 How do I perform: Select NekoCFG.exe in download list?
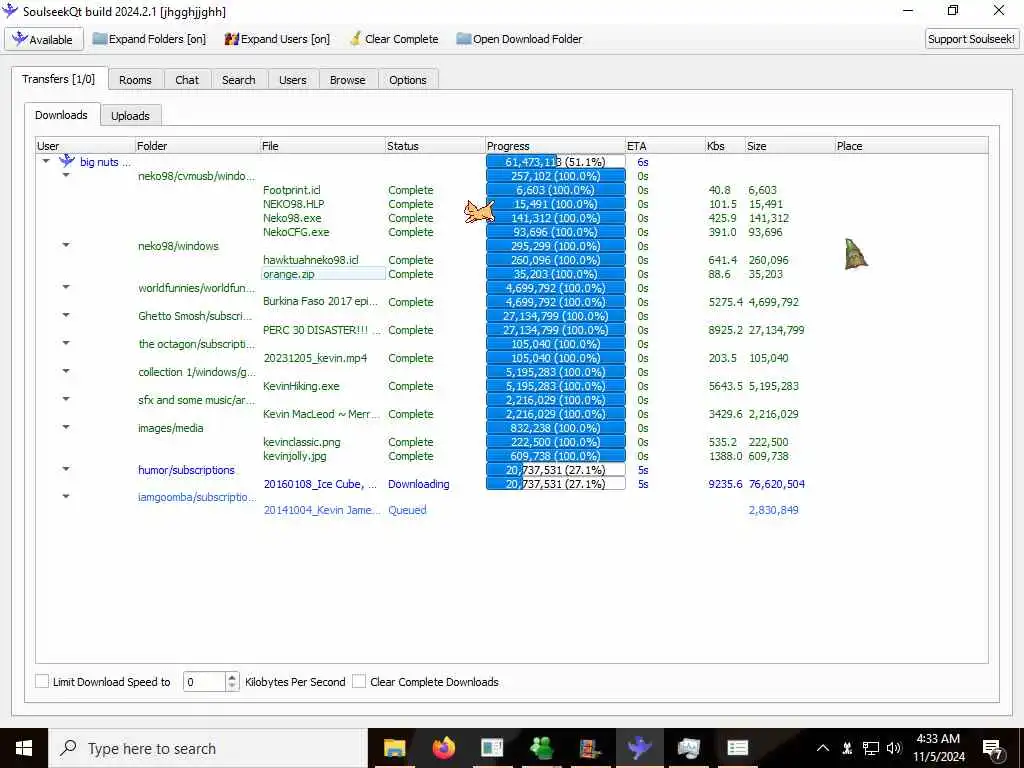point(296,232)
